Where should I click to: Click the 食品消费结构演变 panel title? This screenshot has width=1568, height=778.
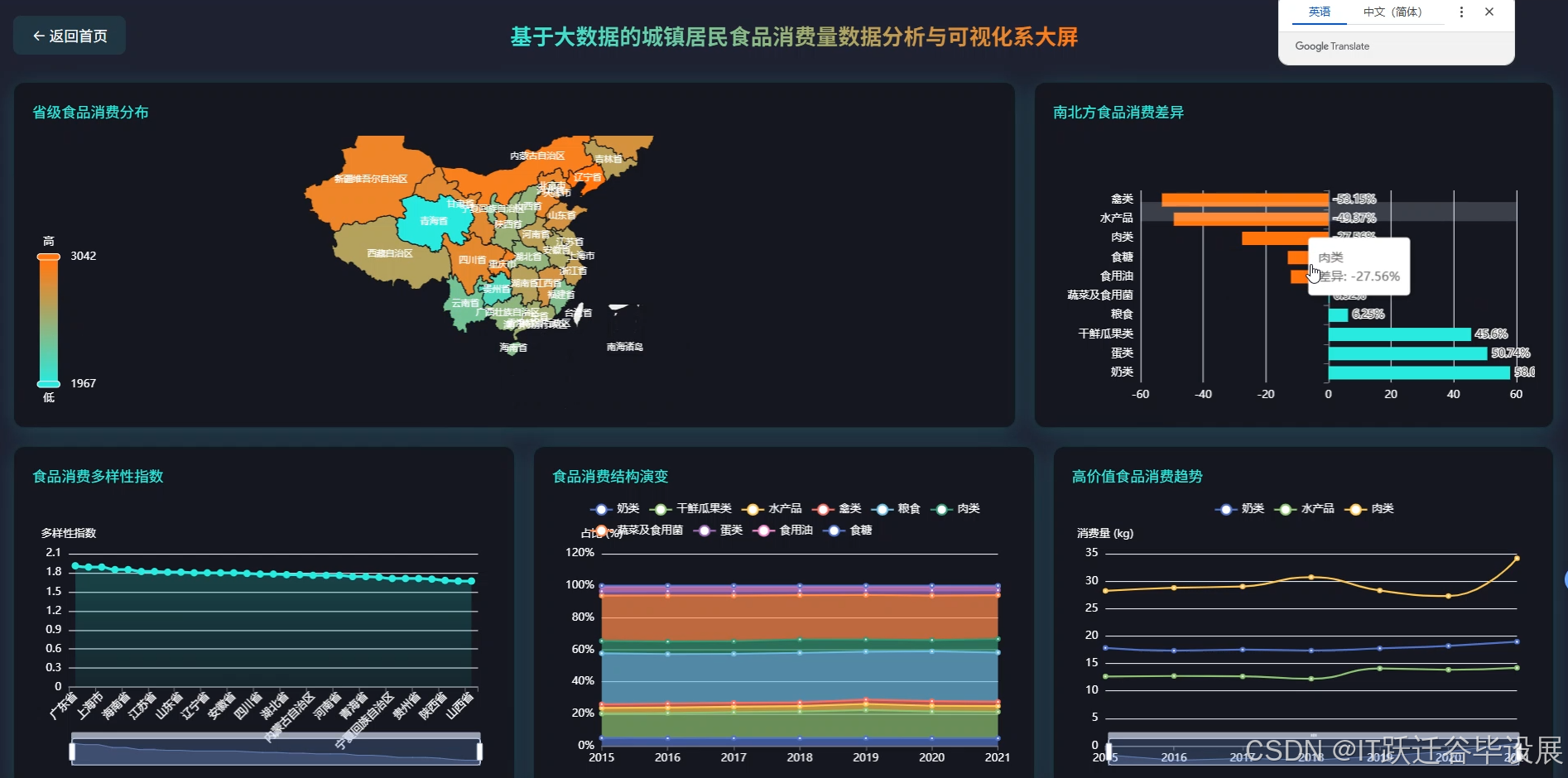coord(610,476)
